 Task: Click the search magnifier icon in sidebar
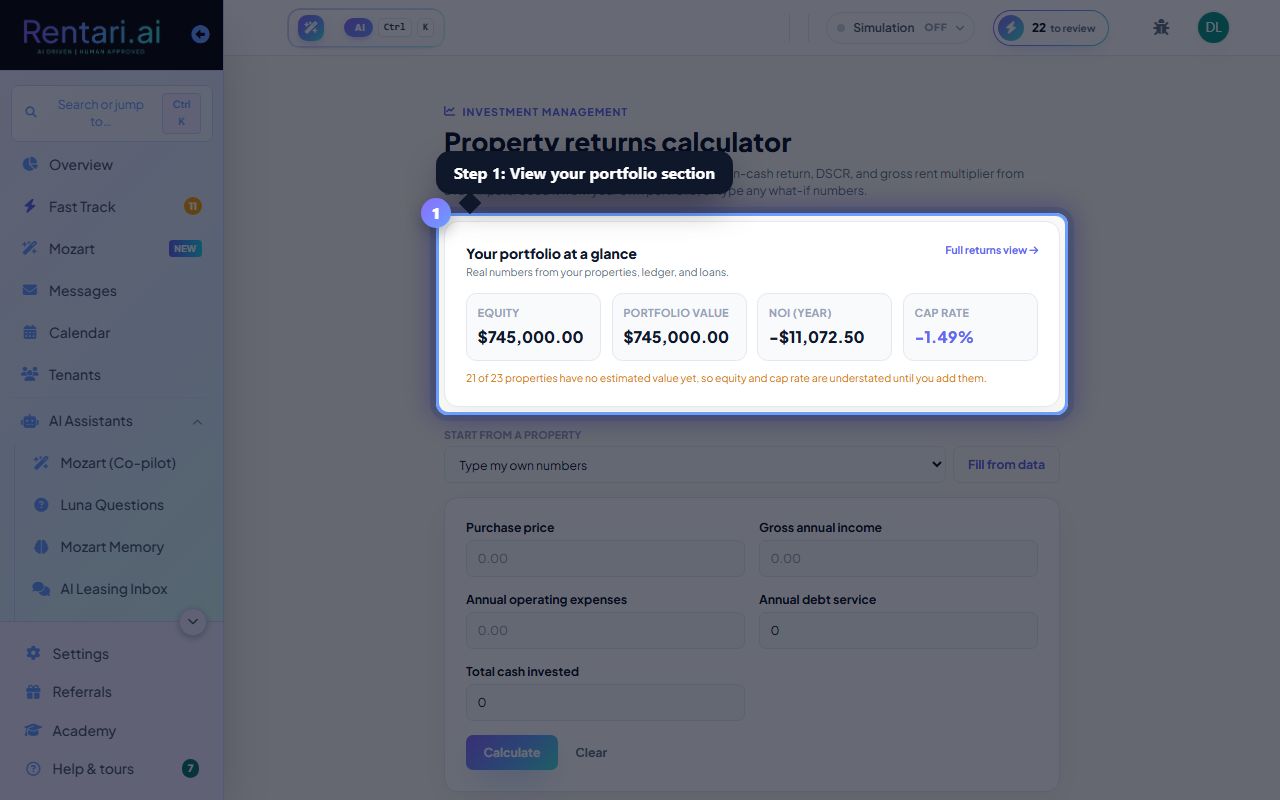pos(31,113)
